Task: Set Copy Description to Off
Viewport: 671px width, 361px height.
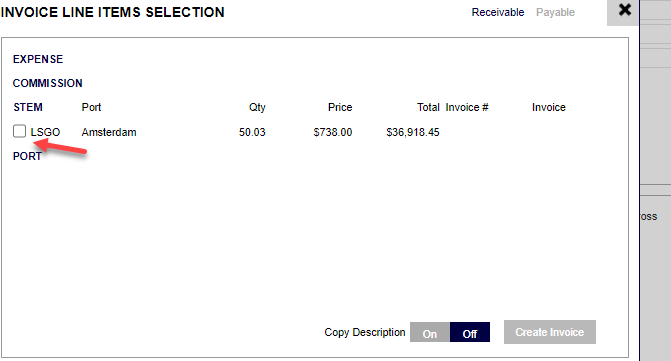Action: tap(469, 332)
